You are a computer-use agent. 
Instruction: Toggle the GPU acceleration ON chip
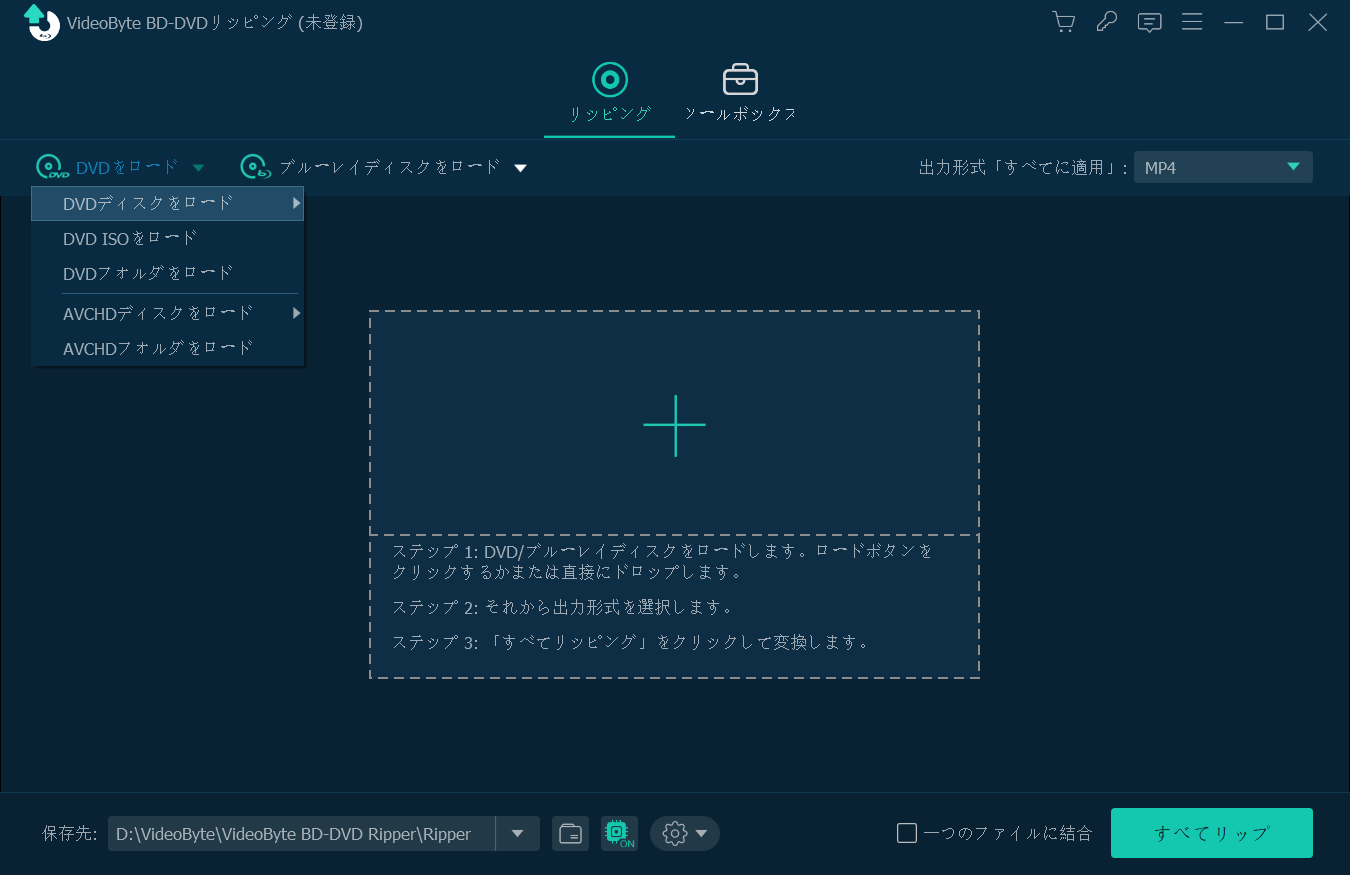(x=619, y=833)
